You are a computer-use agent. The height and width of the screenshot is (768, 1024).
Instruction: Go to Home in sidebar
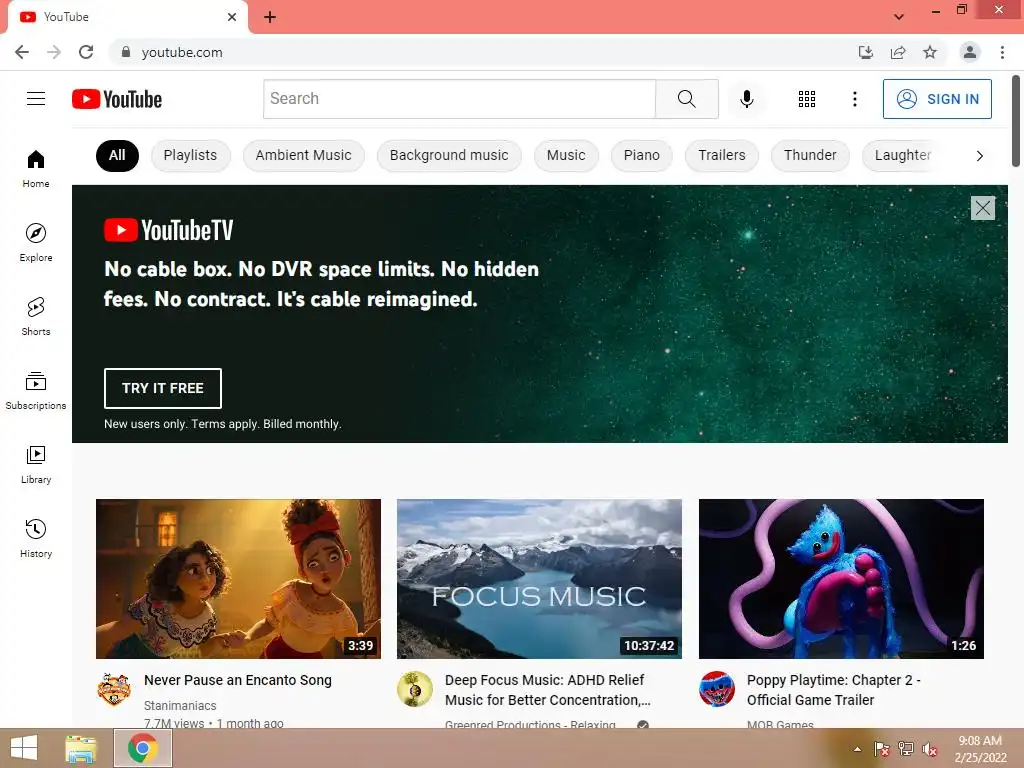tap(36, 168)
